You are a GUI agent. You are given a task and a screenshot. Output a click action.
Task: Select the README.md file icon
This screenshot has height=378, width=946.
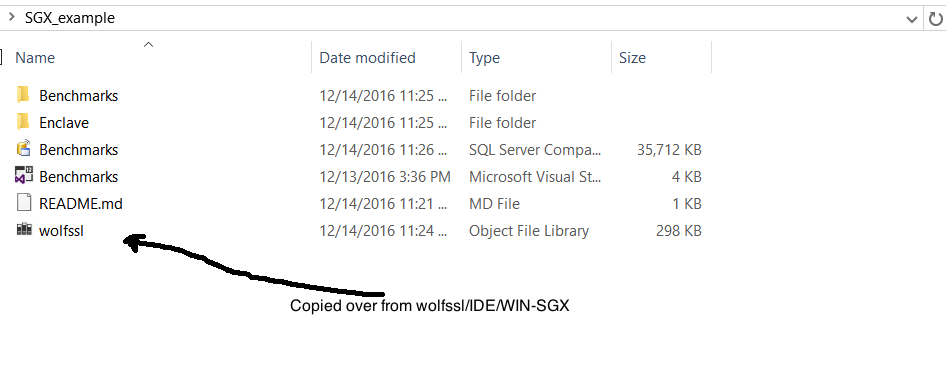[24, 203]
